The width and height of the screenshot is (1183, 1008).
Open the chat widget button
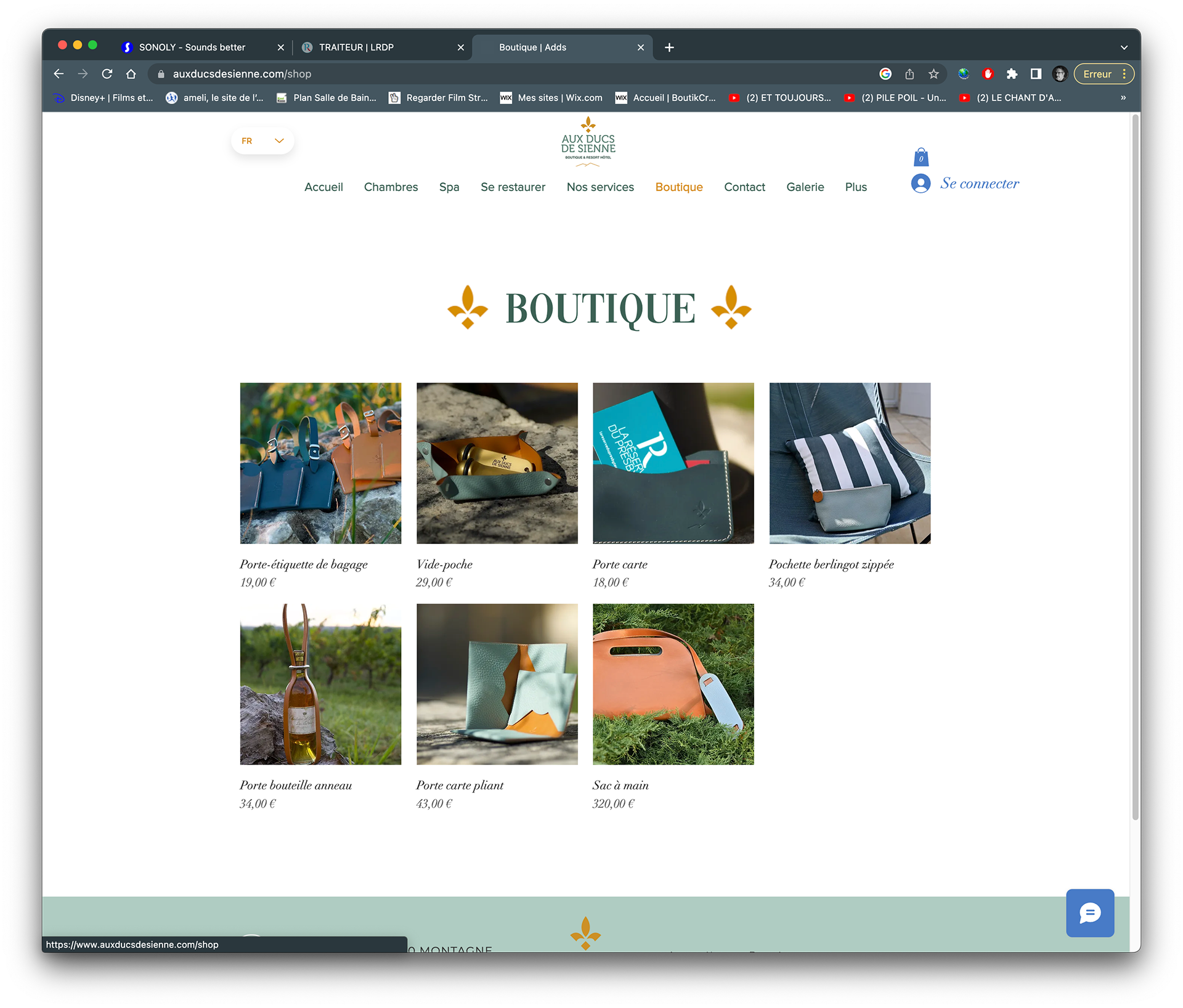pos(1090,913)
